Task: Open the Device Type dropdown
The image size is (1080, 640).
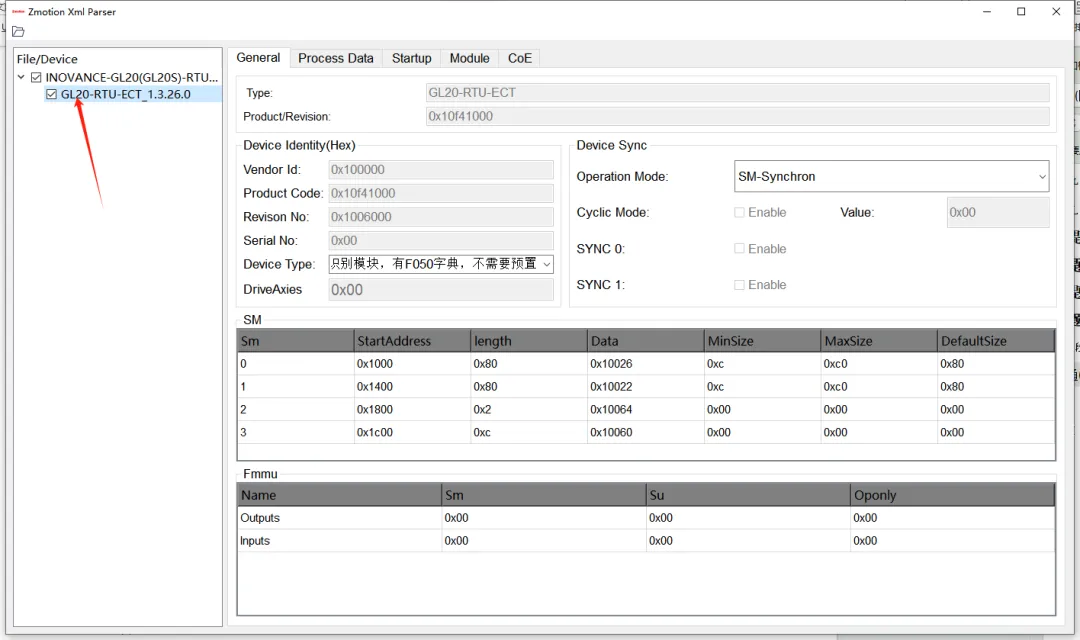Action: tap(441, 264)
